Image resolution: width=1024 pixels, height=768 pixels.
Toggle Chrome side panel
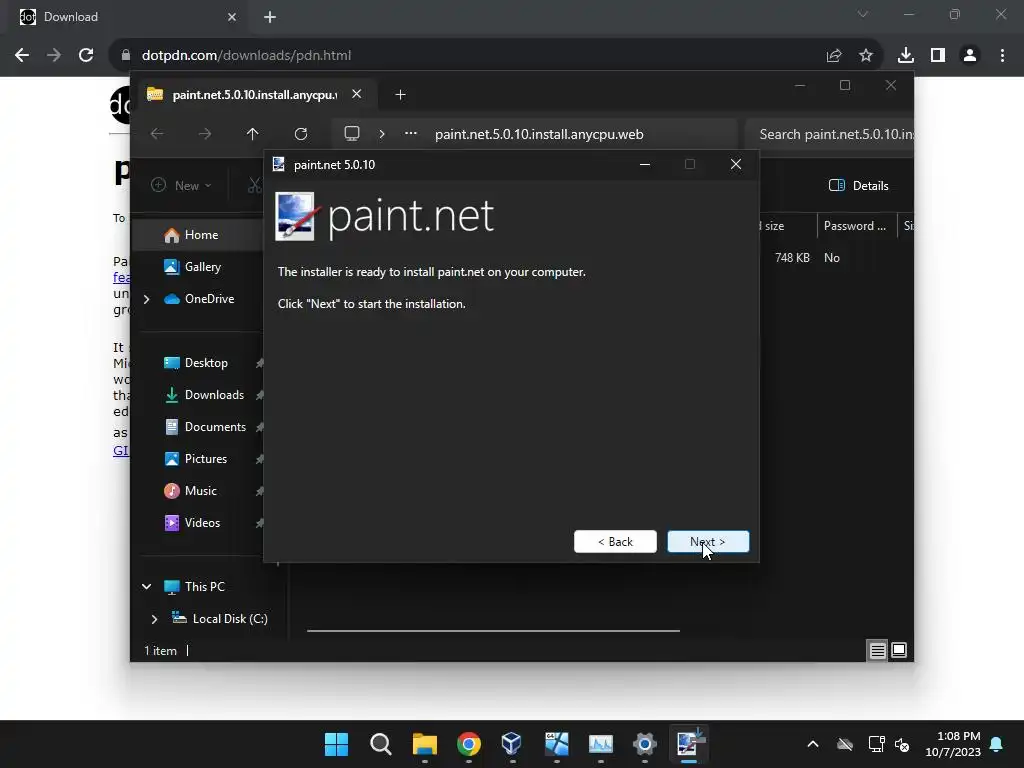coord(938,56)
